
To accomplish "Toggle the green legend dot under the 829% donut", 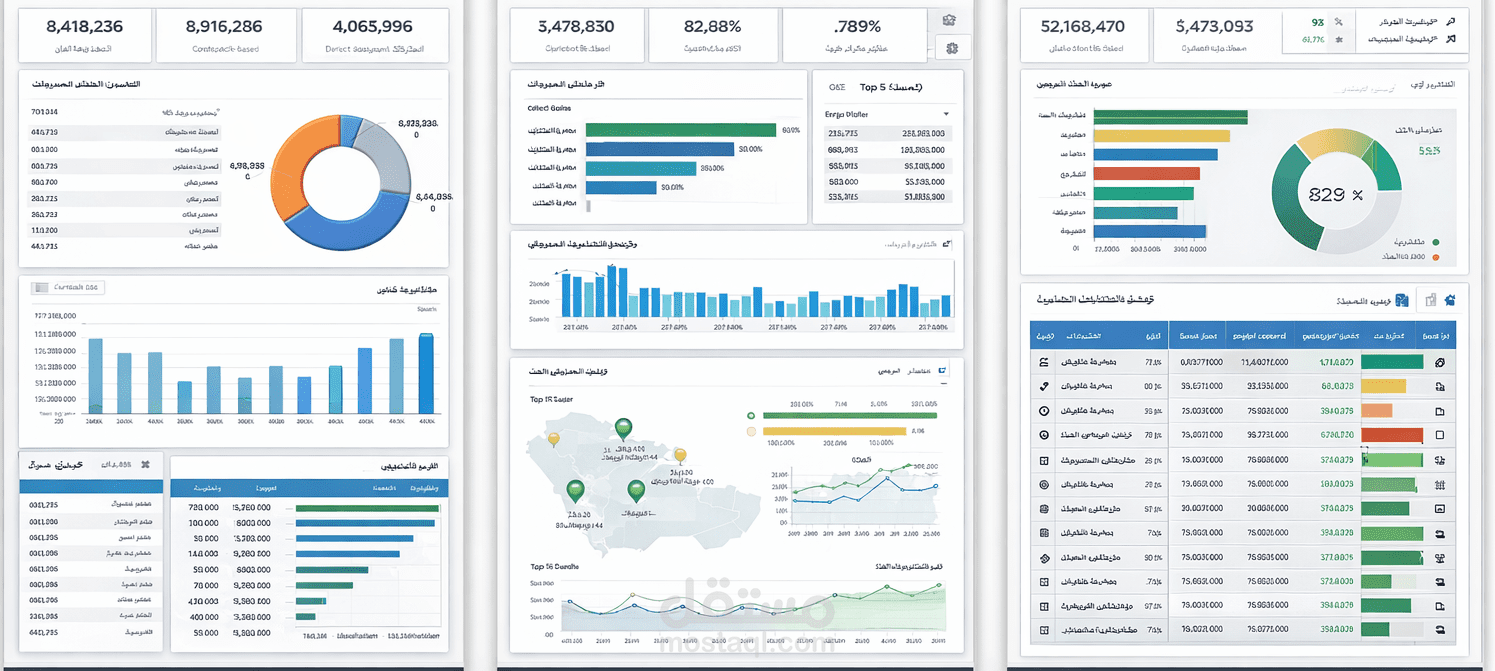I will pyautogui.click(x=1436, y=242).
